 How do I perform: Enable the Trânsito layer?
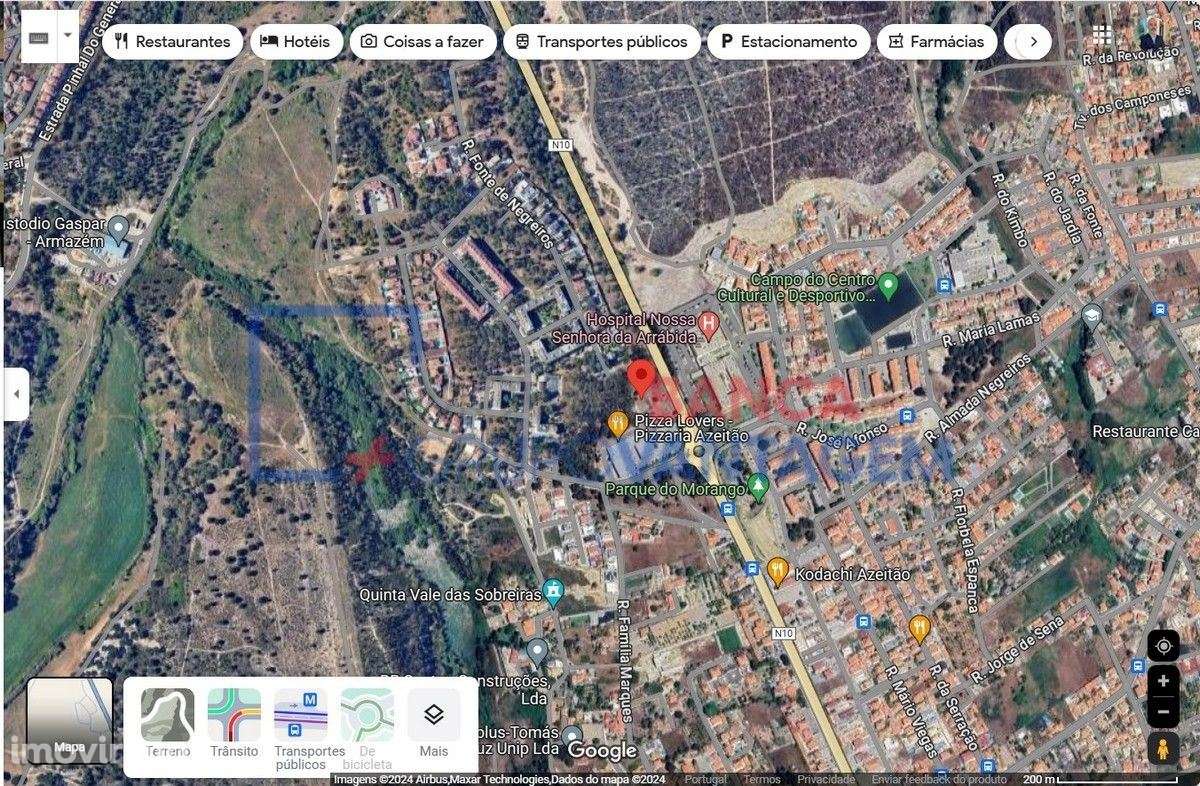coord(234,723)
